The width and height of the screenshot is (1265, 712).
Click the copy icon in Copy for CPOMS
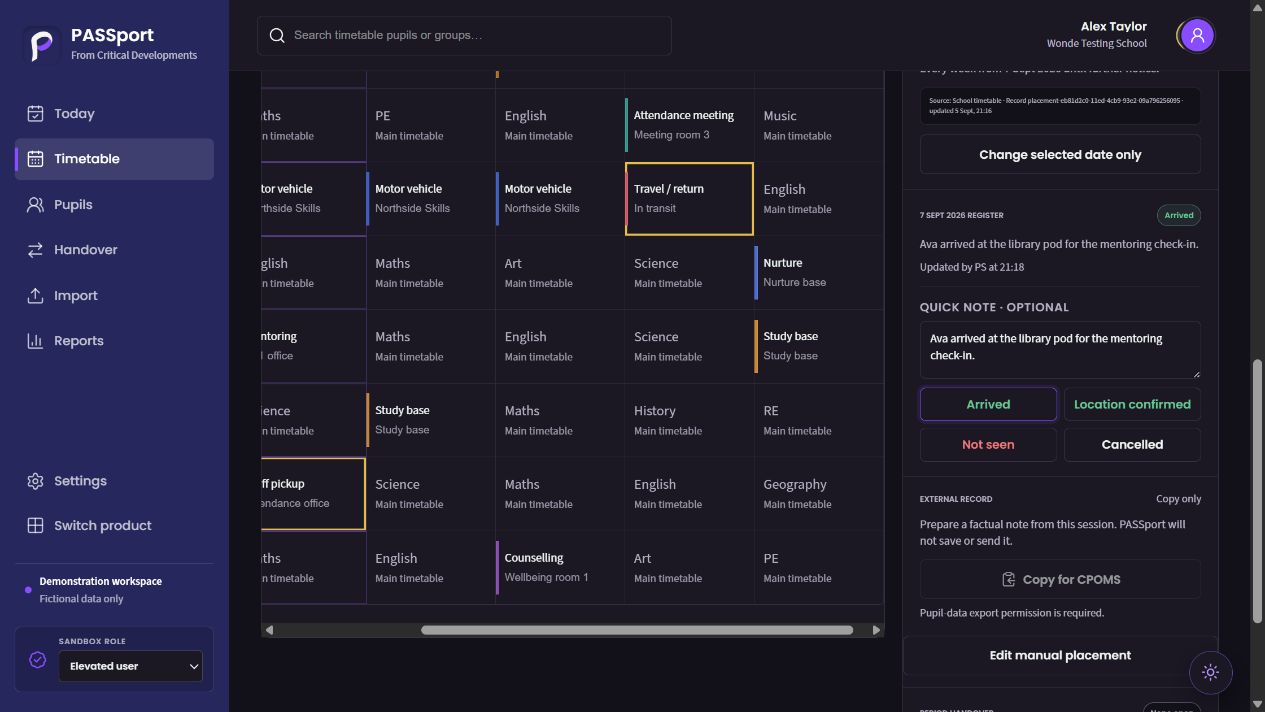1009,580
